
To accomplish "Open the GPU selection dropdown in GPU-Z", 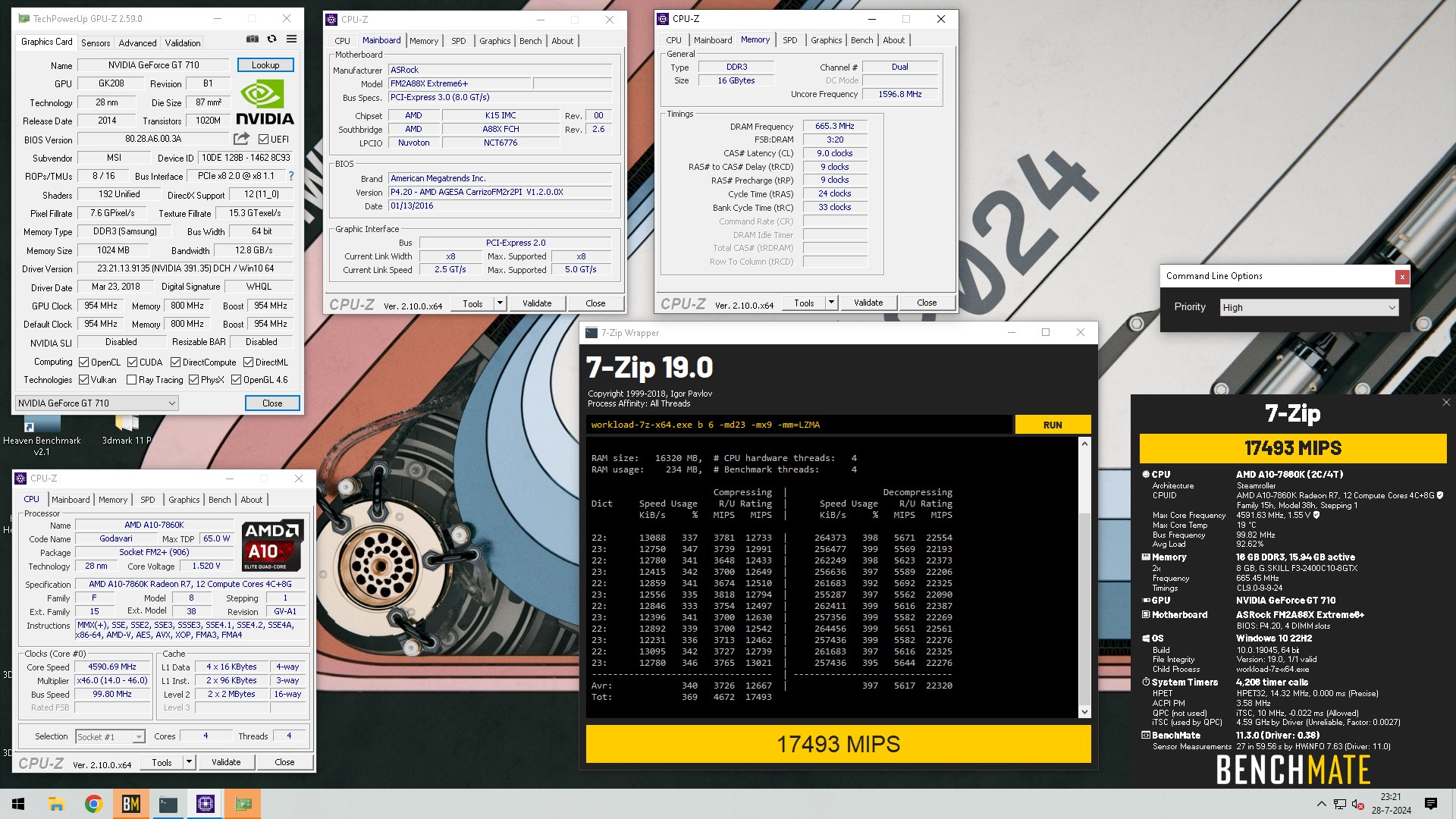I will [97, 403].
